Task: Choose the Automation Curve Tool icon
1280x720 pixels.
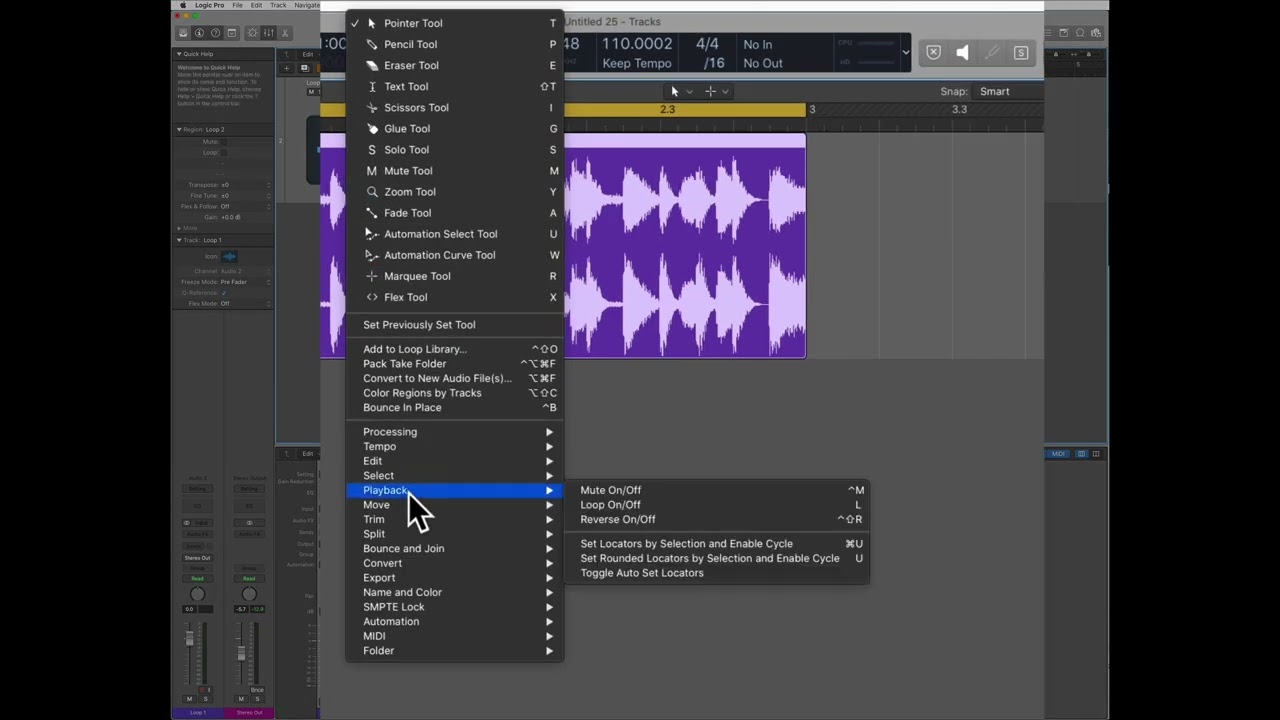Action: (x=372, y=255)
